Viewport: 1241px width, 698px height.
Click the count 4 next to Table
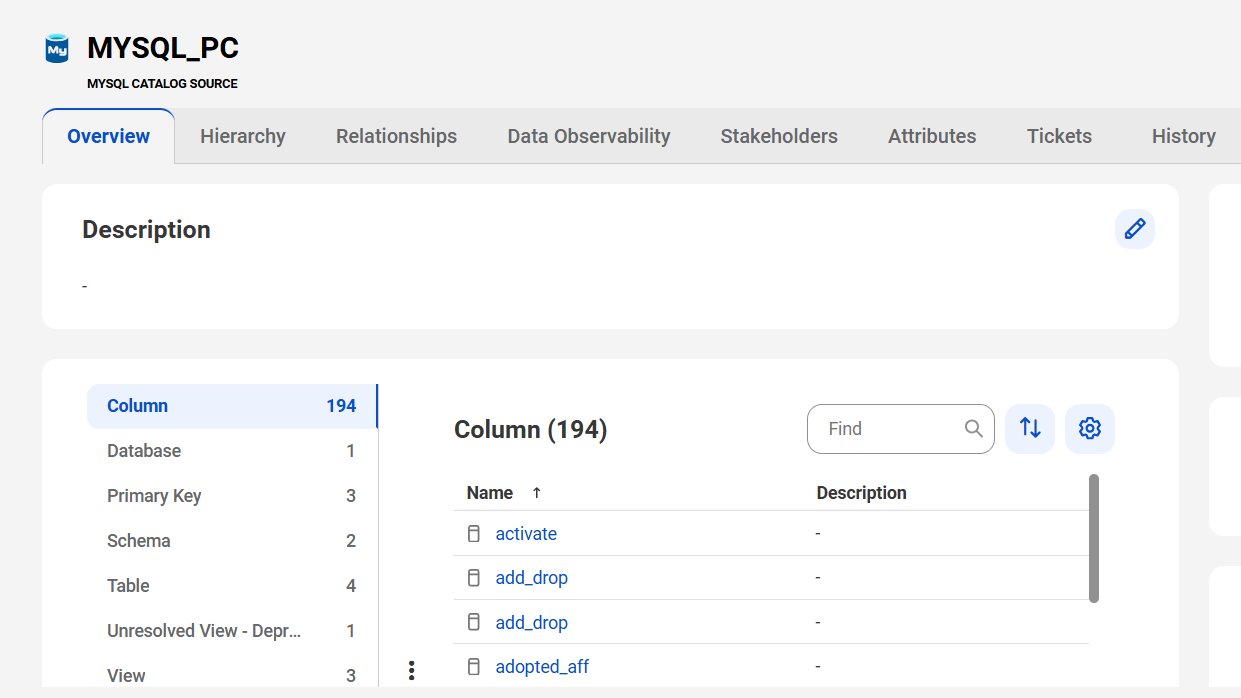click(x=351, y=586)
